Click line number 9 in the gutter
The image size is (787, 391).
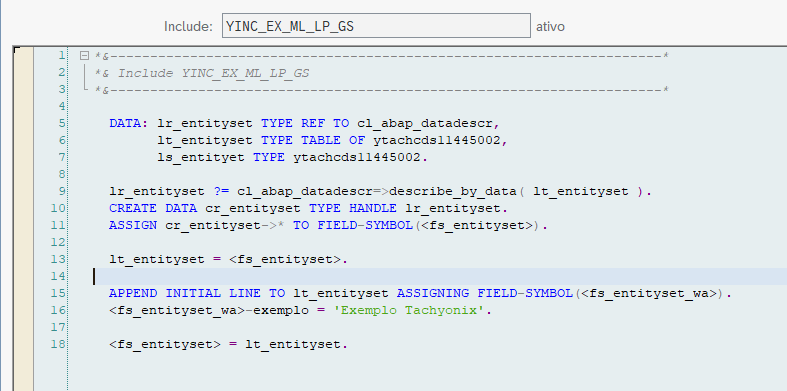(61, 191)
